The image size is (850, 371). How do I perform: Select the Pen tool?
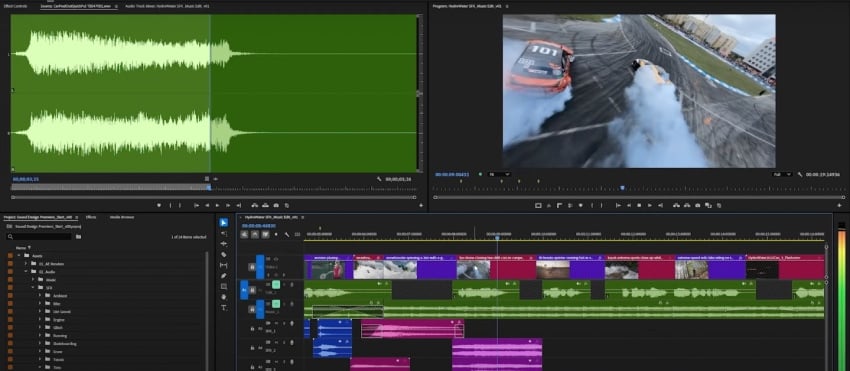[224, 276]
